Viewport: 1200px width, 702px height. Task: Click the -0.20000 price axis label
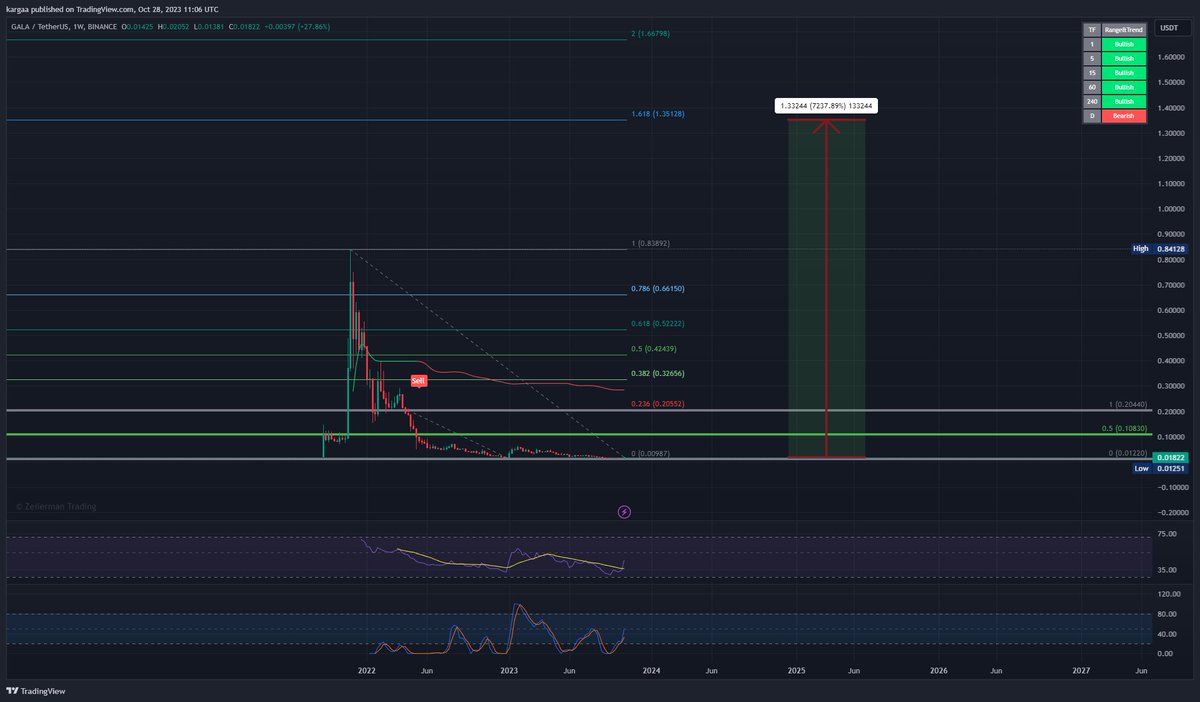coord(1171,513)
